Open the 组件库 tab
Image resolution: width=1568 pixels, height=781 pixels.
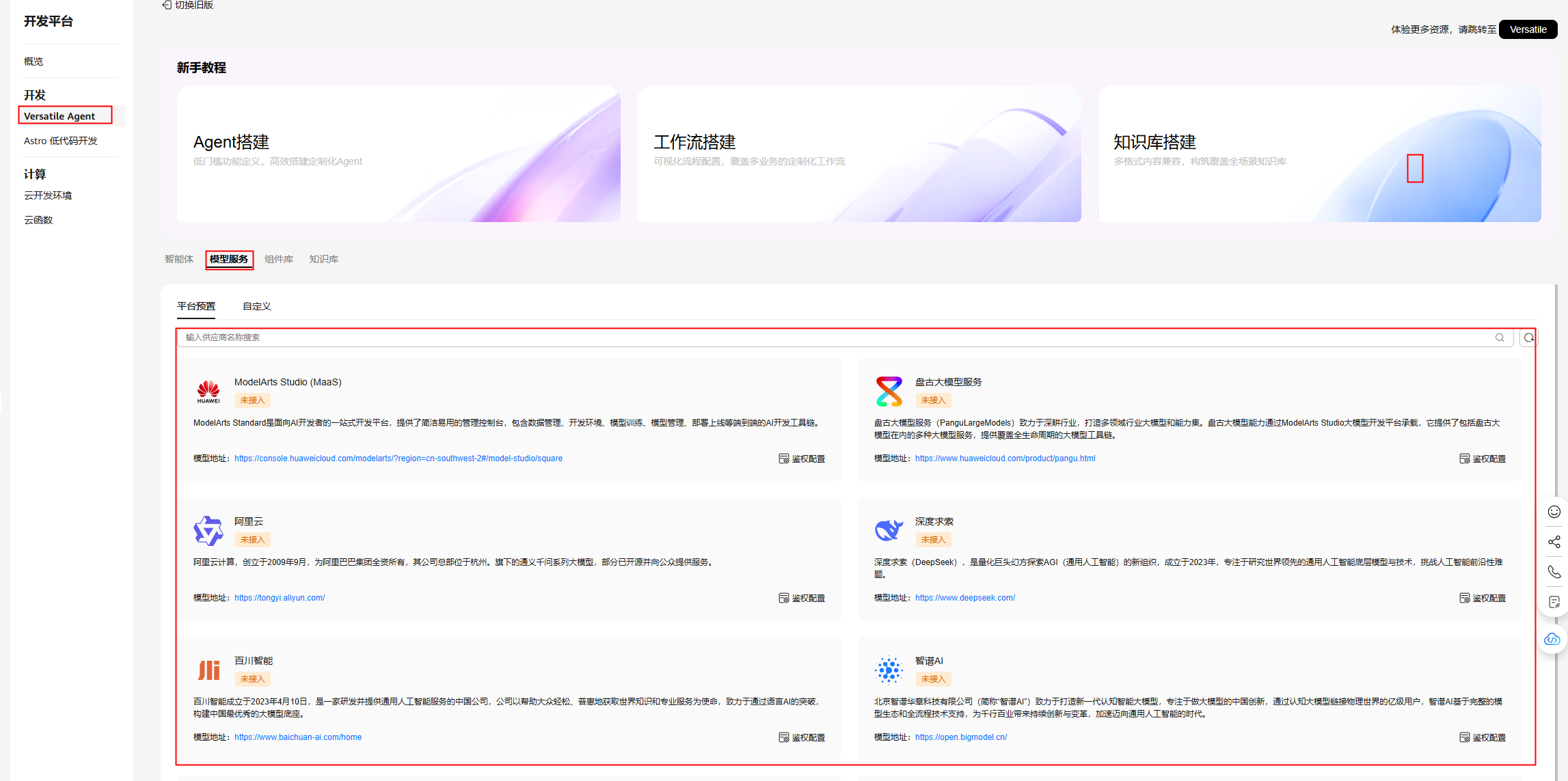[279, 259]
